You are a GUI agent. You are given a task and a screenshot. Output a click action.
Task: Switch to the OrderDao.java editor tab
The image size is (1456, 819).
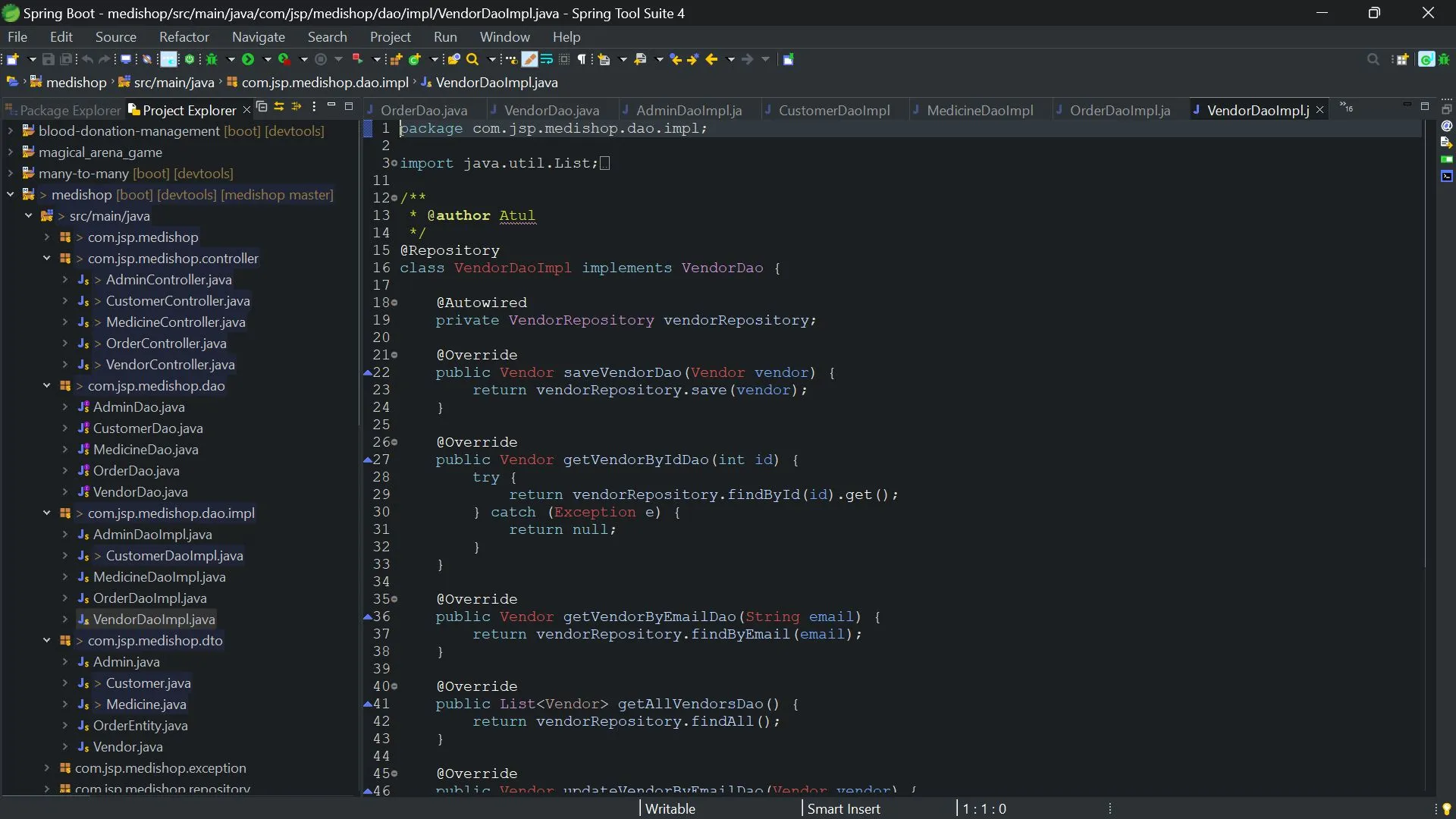point(423,110)
